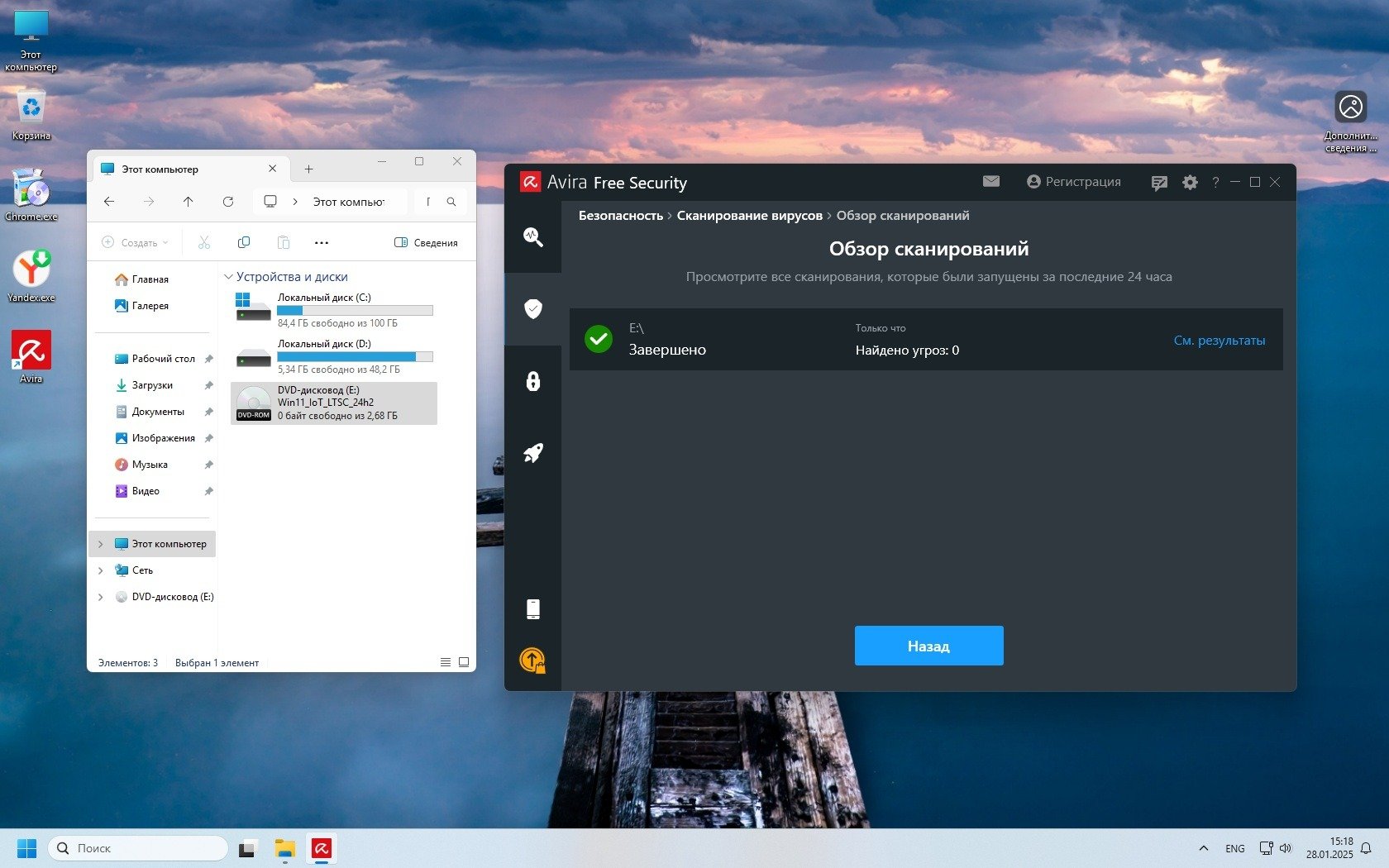Viewport: 1389px width, 868px height.
Task: Select Avira Security shield sidebar icon
Action: (x=533, y=309)
